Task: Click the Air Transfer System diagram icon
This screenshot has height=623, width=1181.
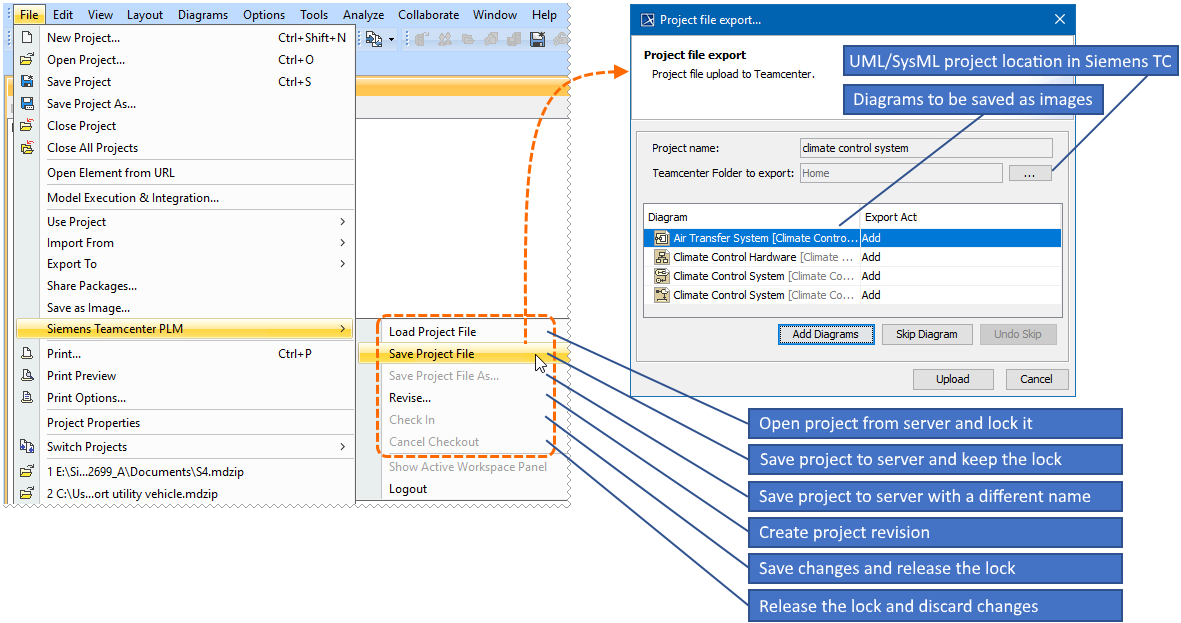Action: [x=661, y=238]
